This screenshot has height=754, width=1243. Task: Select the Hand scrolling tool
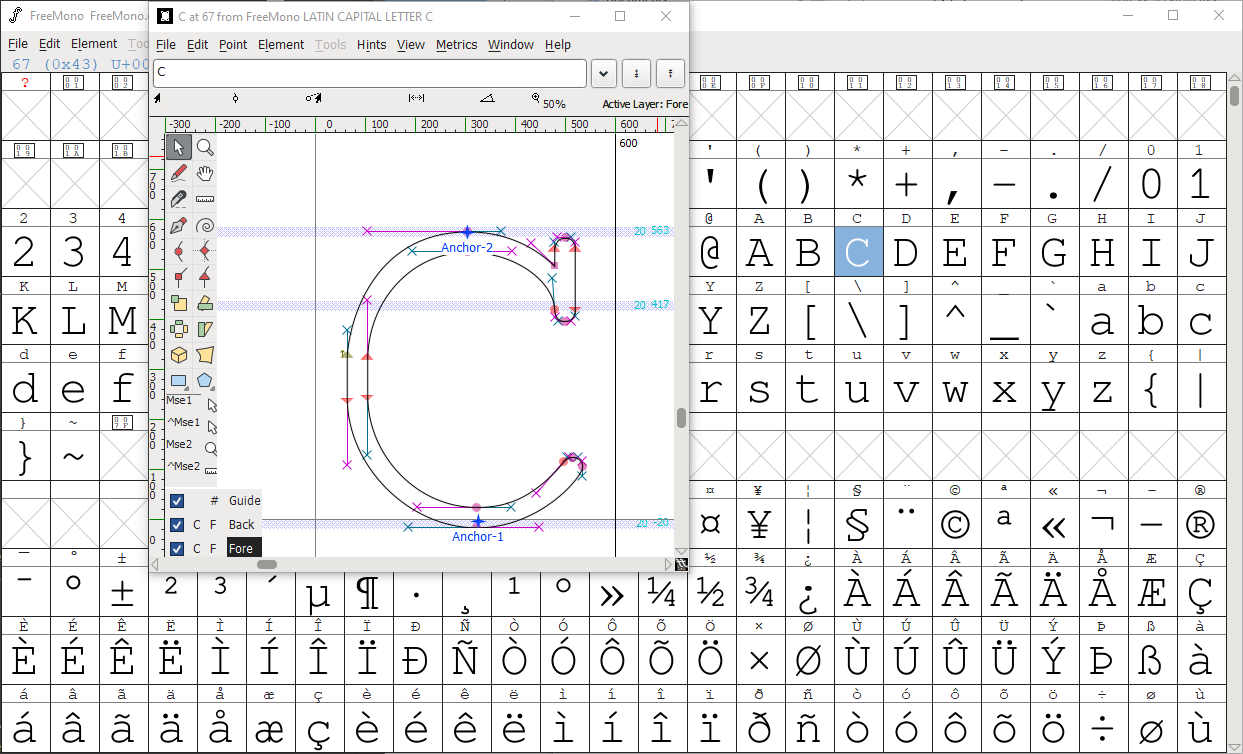pos(203,173)
